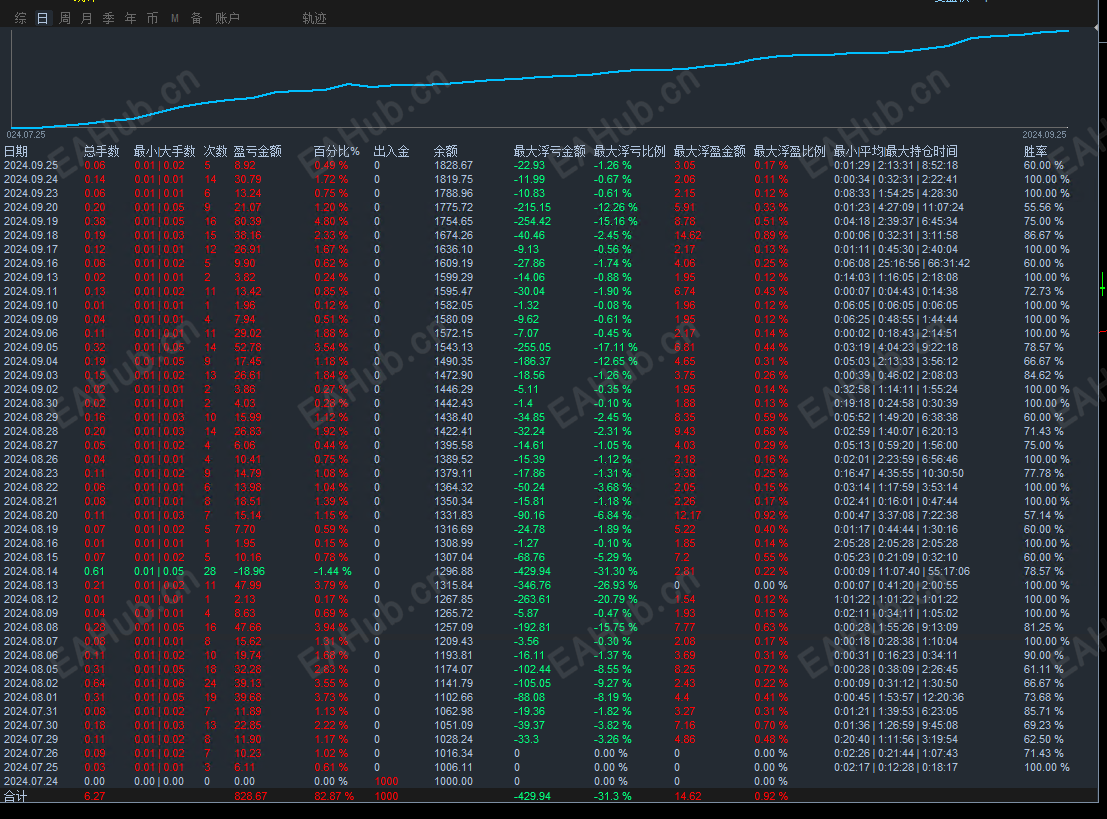
Task: Open the 年 yearly tab
Action: tap(131, 18)
